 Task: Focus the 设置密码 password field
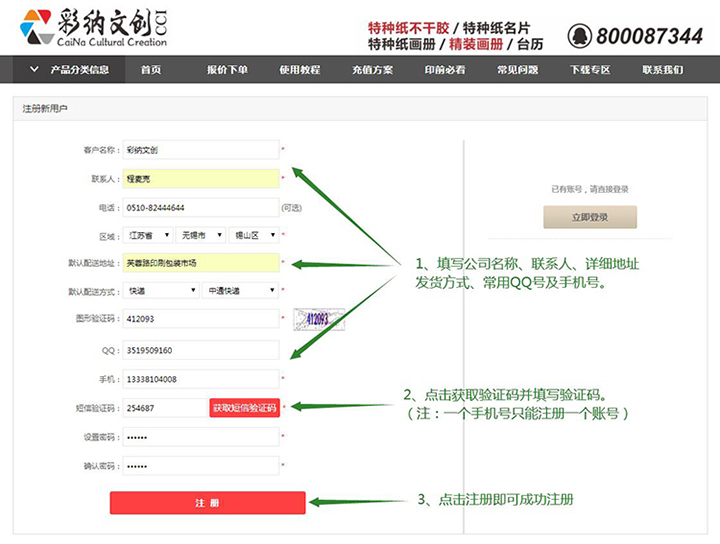coord(200,438)
